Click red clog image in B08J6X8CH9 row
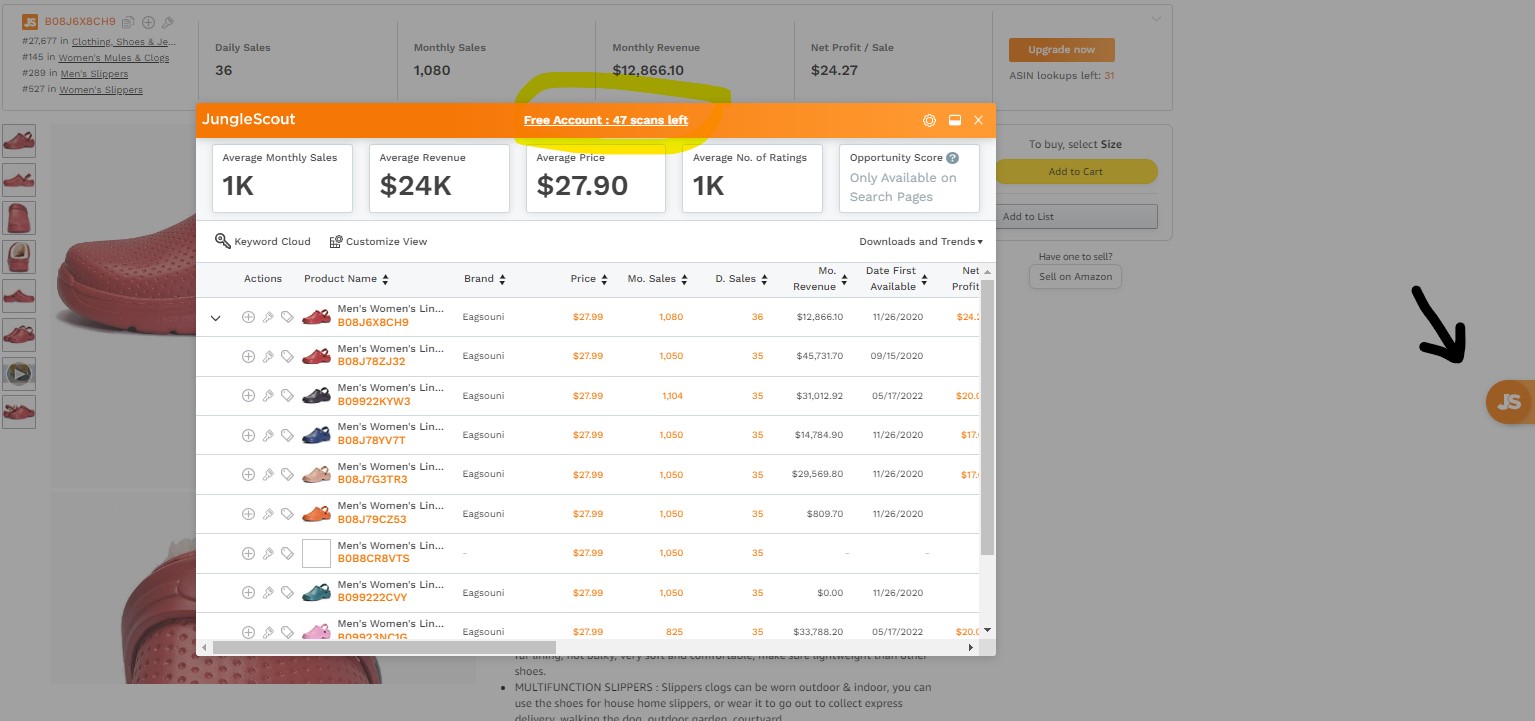The height and width of the screenshot is (721, 1535). click(316, 317)
